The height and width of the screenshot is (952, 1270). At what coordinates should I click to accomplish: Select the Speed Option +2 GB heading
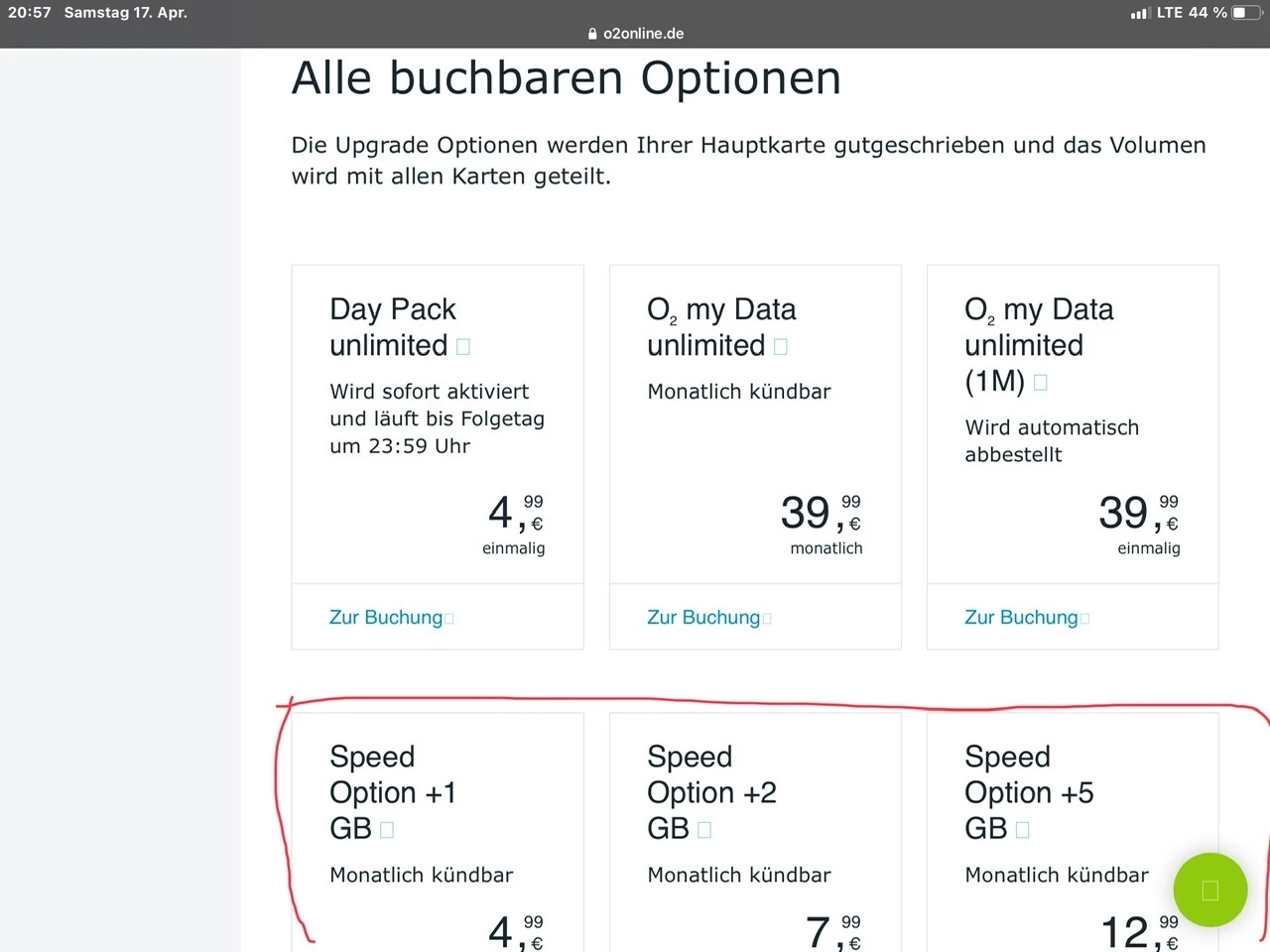click(x=711, y=792)
